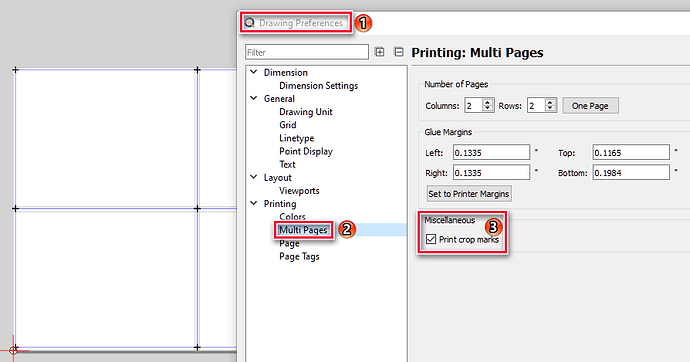Click the Dimension category label
Image resolution: width=690 pixels, height=362 pixels.
point(286,72)
